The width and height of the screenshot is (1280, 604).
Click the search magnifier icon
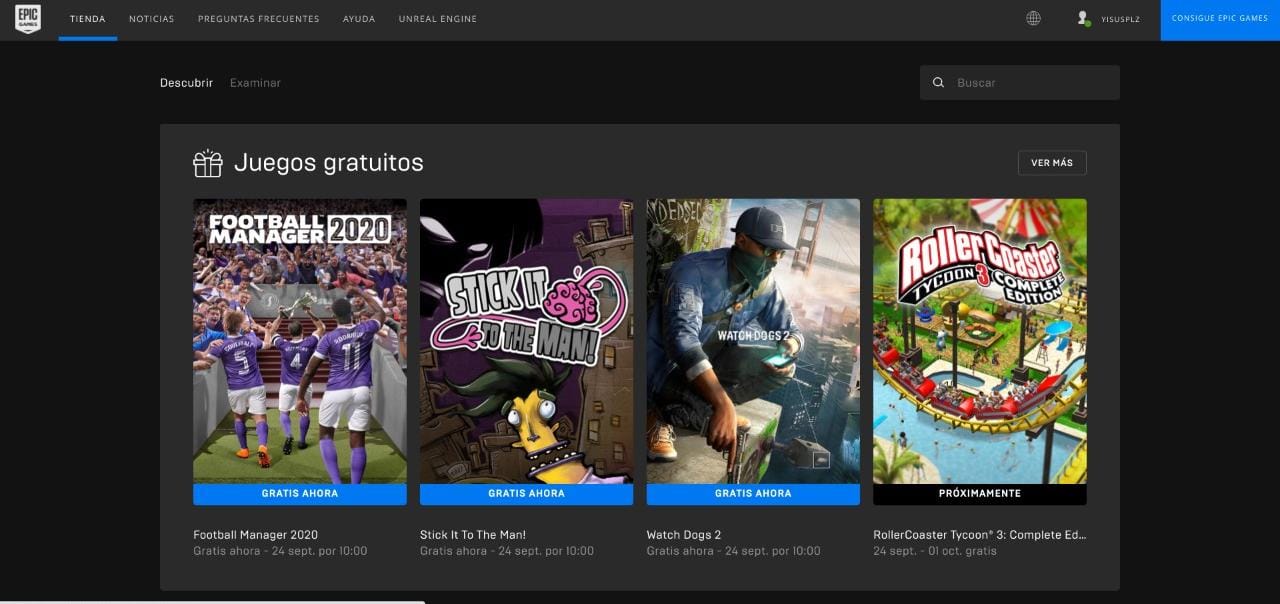(x=938, y=83)
